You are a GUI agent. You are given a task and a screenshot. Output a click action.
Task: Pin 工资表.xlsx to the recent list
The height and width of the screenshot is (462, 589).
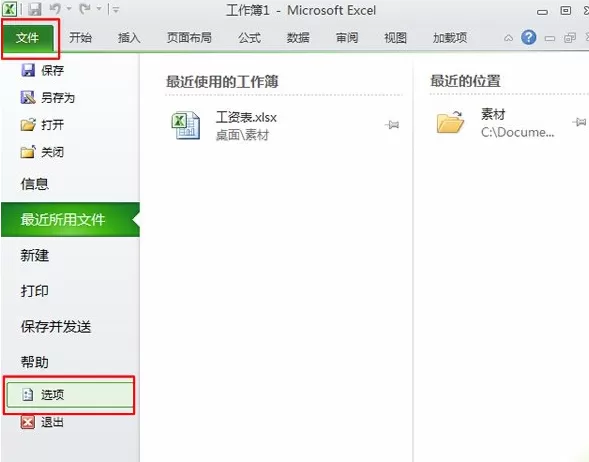tap(392, 125)
